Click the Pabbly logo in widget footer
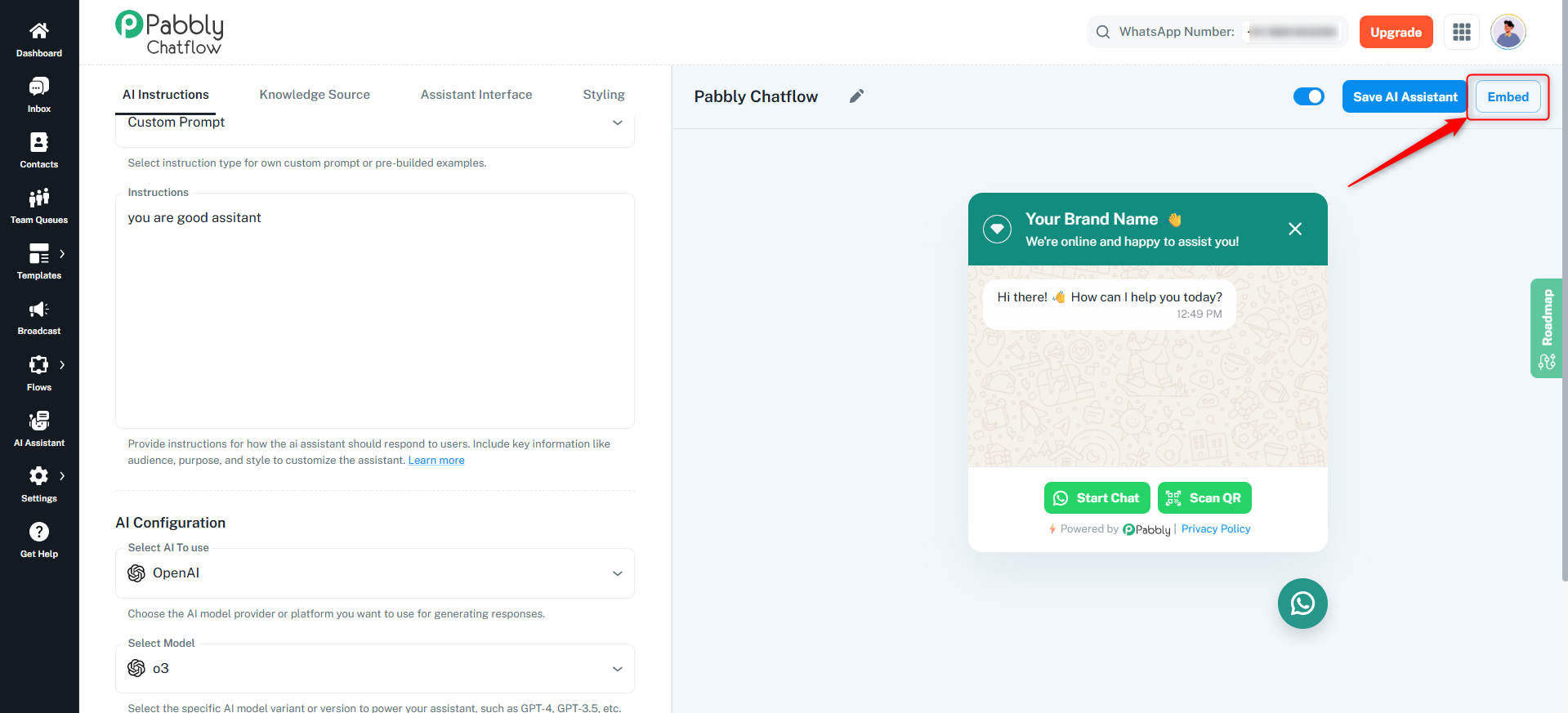Image resolution: width=1568 pixels, height=713 pixels. click(x=1146, y=529)
